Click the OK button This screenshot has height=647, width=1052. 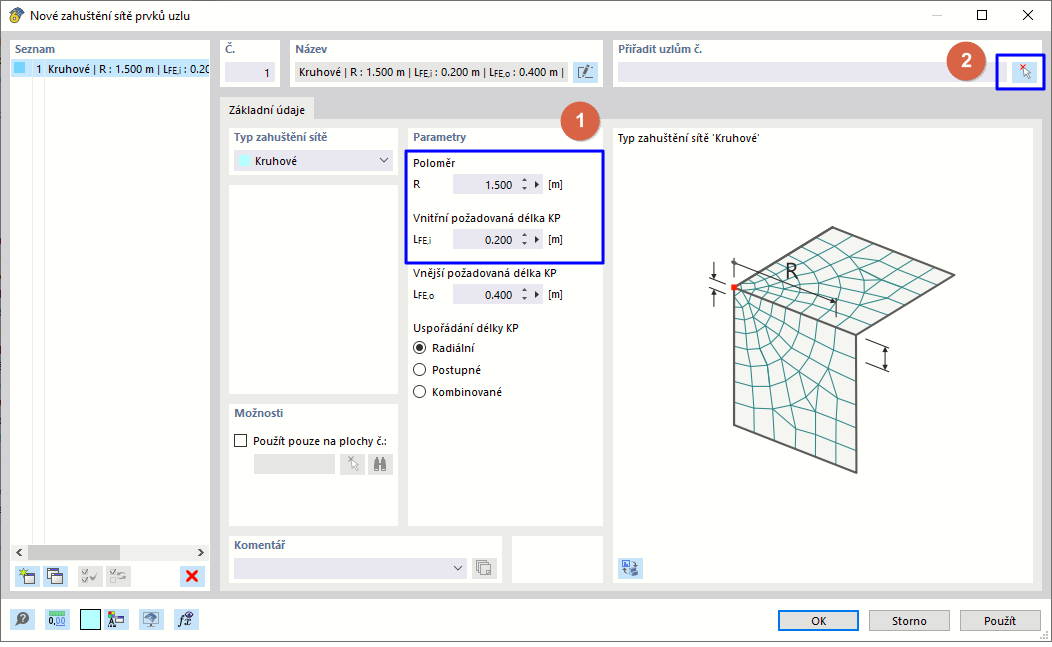pos(818,621)
